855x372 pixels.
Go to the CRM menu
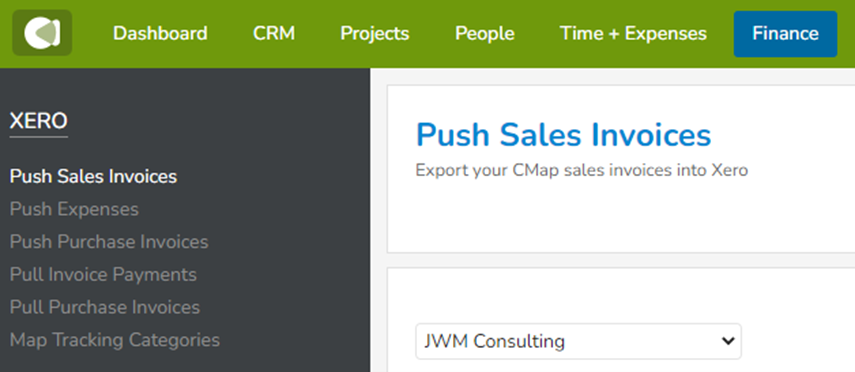click(274, 34)
